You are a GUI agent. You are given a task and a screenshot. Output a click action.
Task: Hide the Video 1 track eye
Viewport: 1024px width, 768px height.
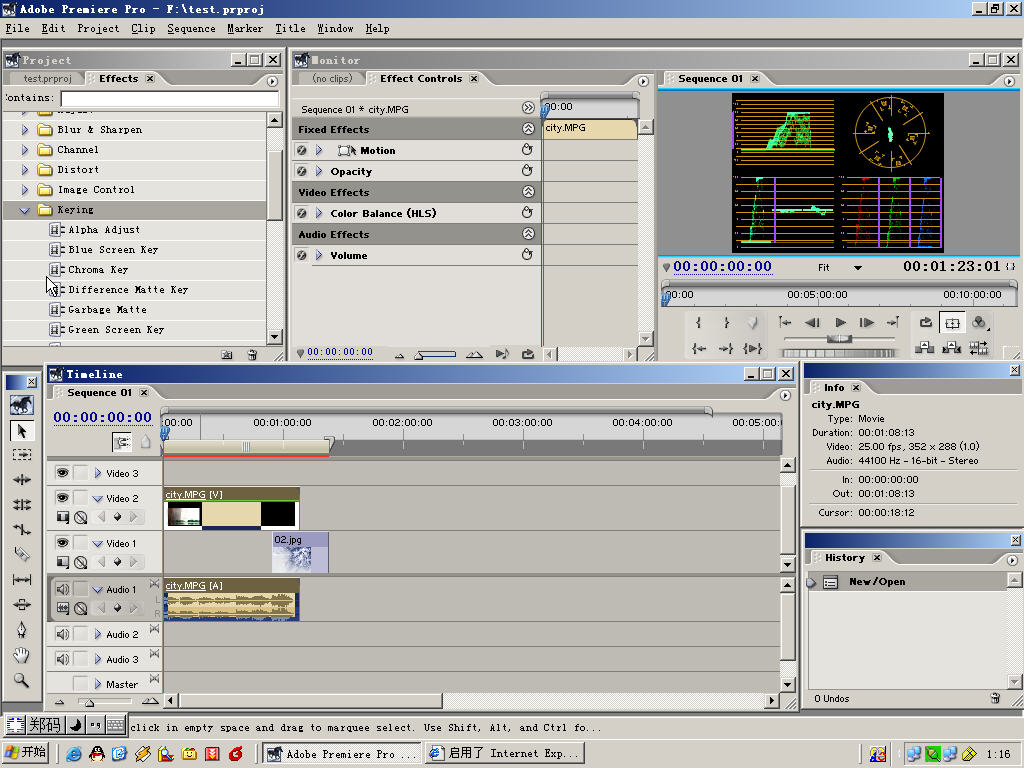(62, 542)
